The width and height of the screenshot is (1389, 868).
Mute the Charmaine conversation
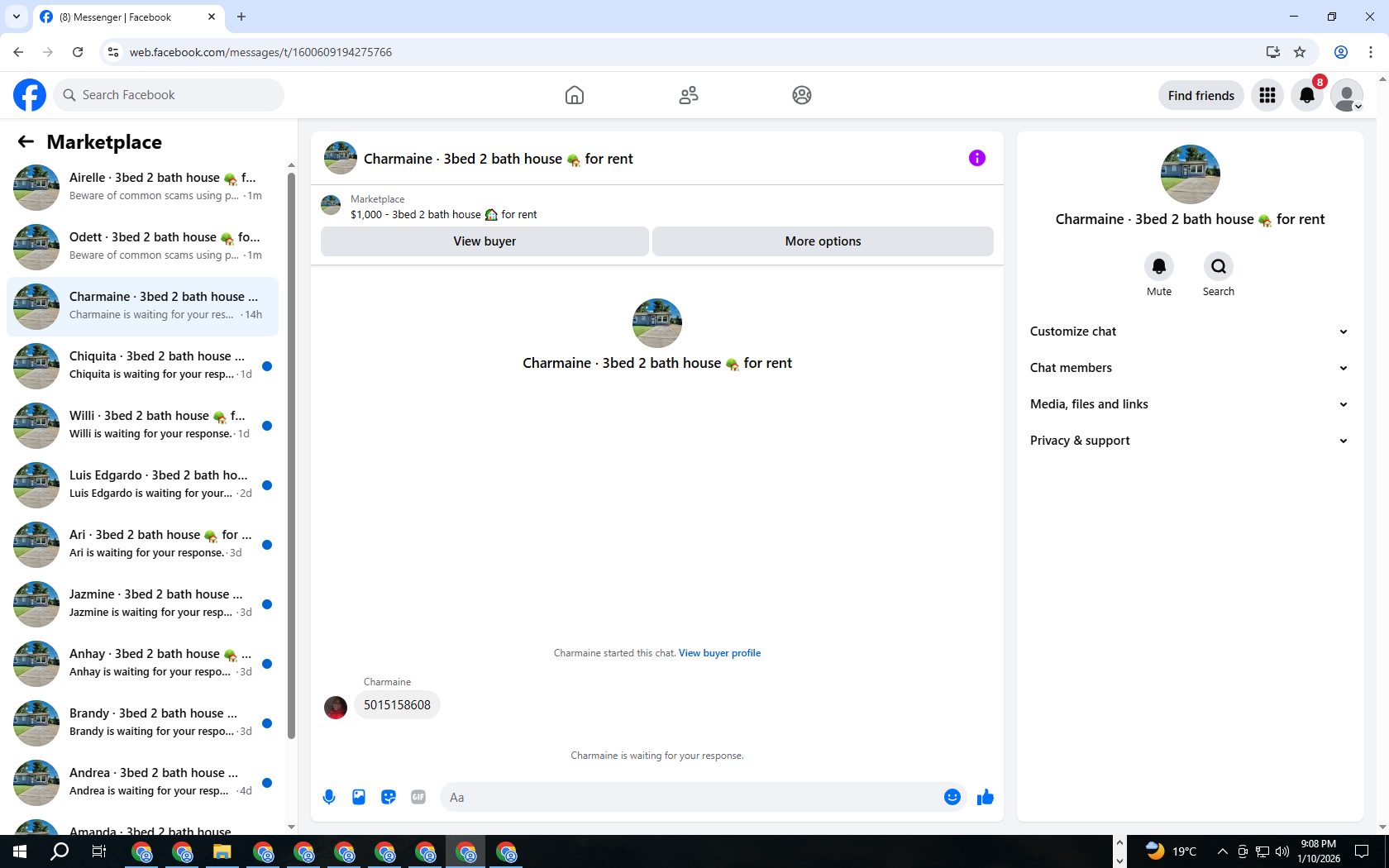point(1159,266)
